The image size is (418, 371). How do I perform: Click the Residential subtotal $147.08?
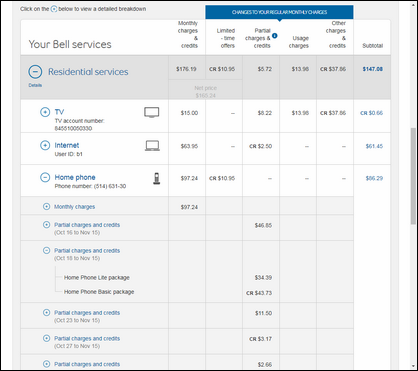pyautogui.click(x=373, y=69)
